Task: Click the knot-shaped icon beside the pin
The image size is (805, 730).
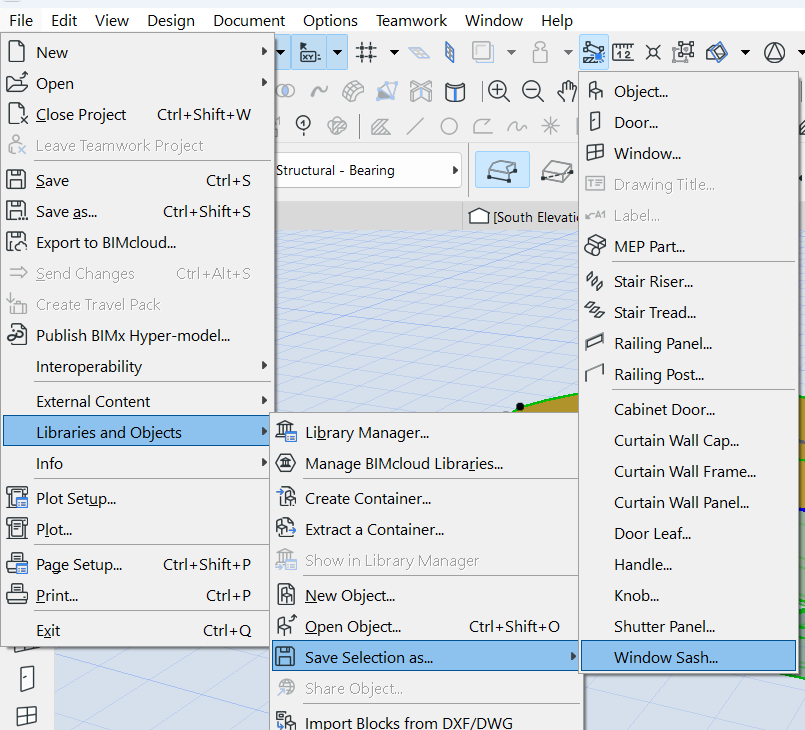Action: (x=337, y=126)
